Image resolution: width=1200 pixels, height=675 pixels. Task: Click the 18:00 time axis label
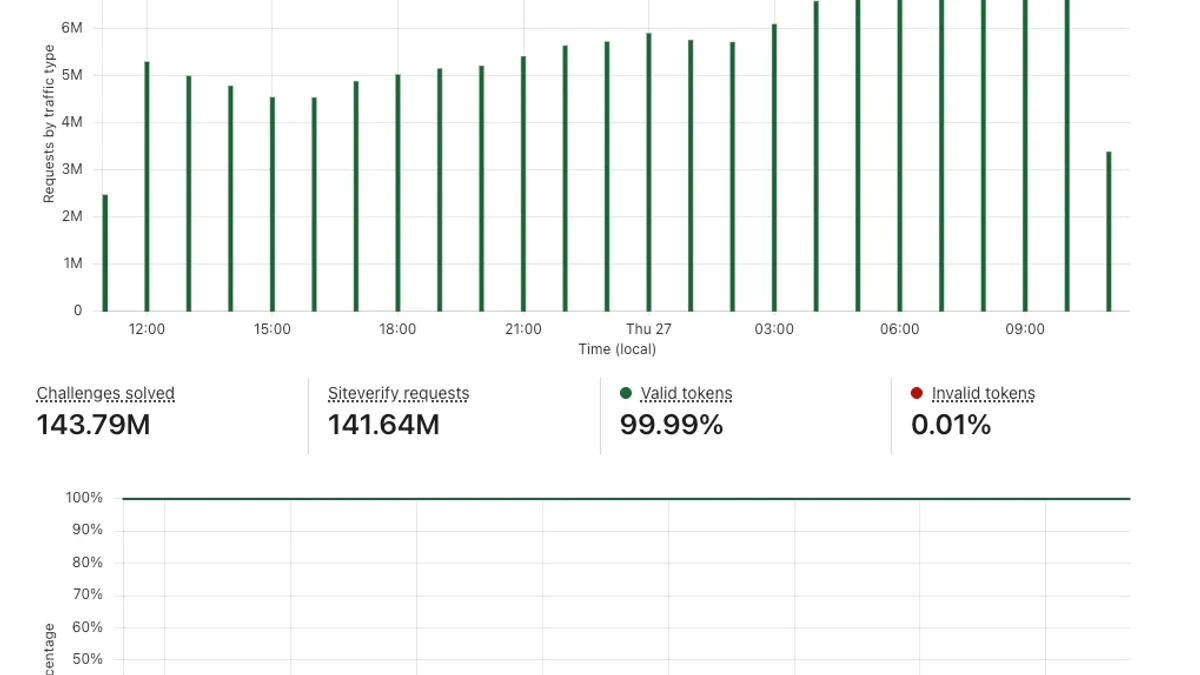pos(398,329)
